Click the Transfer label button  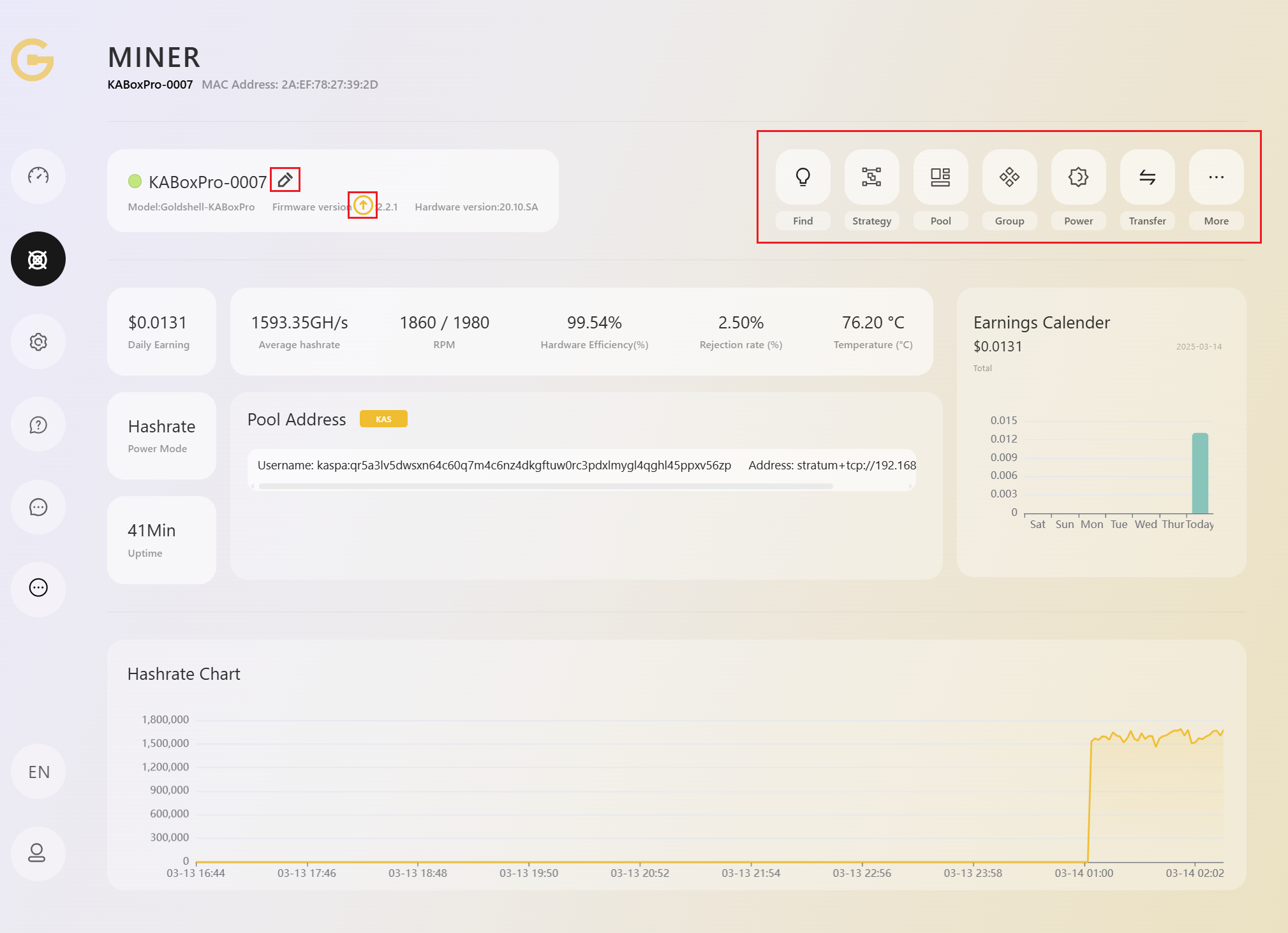pyautogui.click(x=1148, y=221)
